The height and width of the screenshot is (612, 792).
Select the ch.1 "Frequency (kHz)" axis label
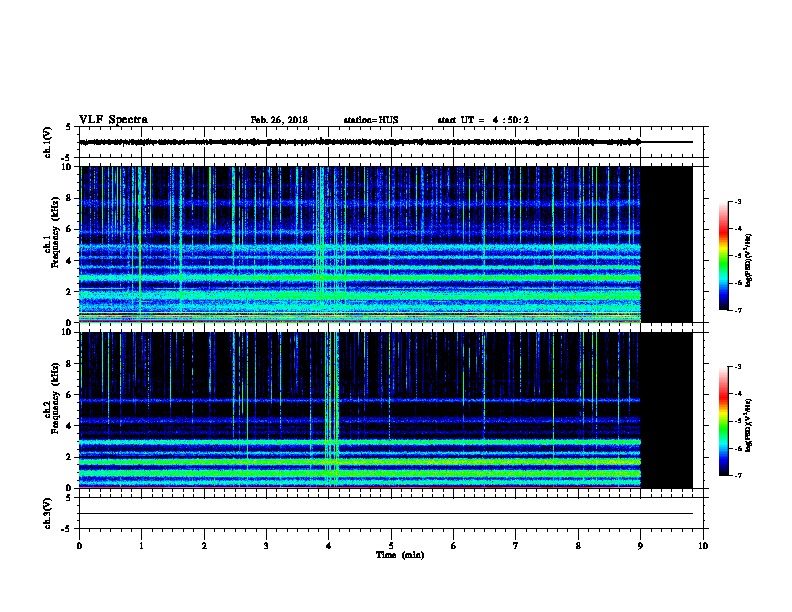point(55,233)
